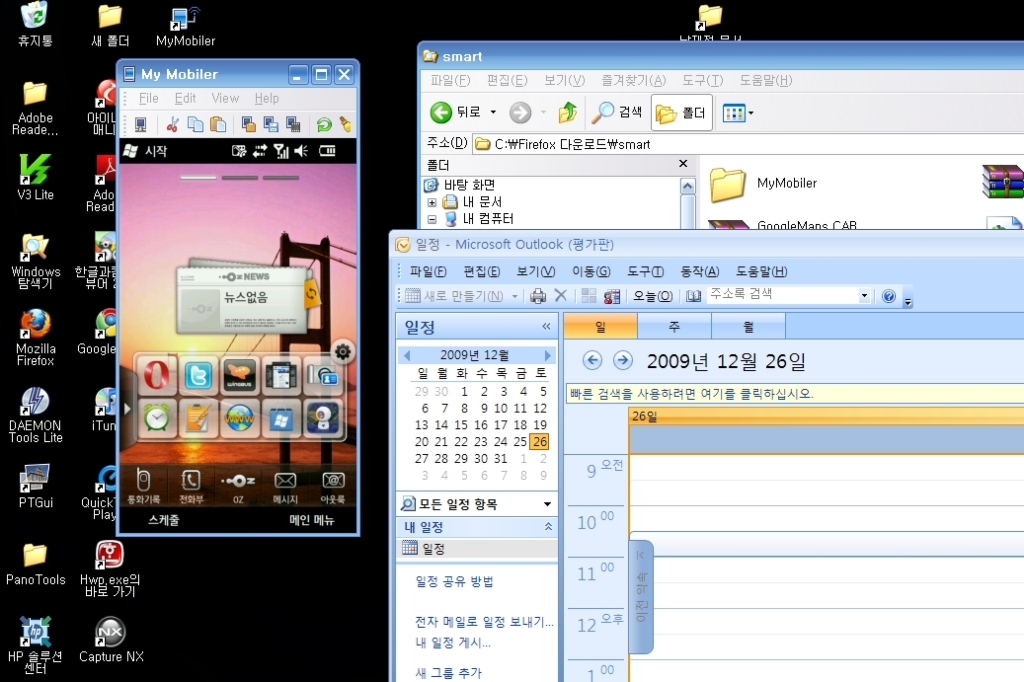Click the 빠른 검색 quick search field

coord(795,394)
